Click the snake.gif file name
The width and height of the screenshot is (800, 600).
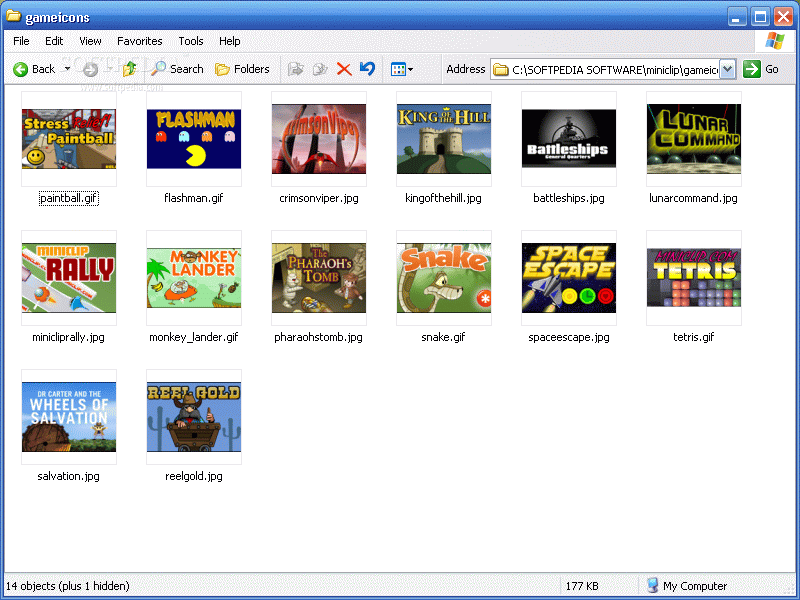443,337
